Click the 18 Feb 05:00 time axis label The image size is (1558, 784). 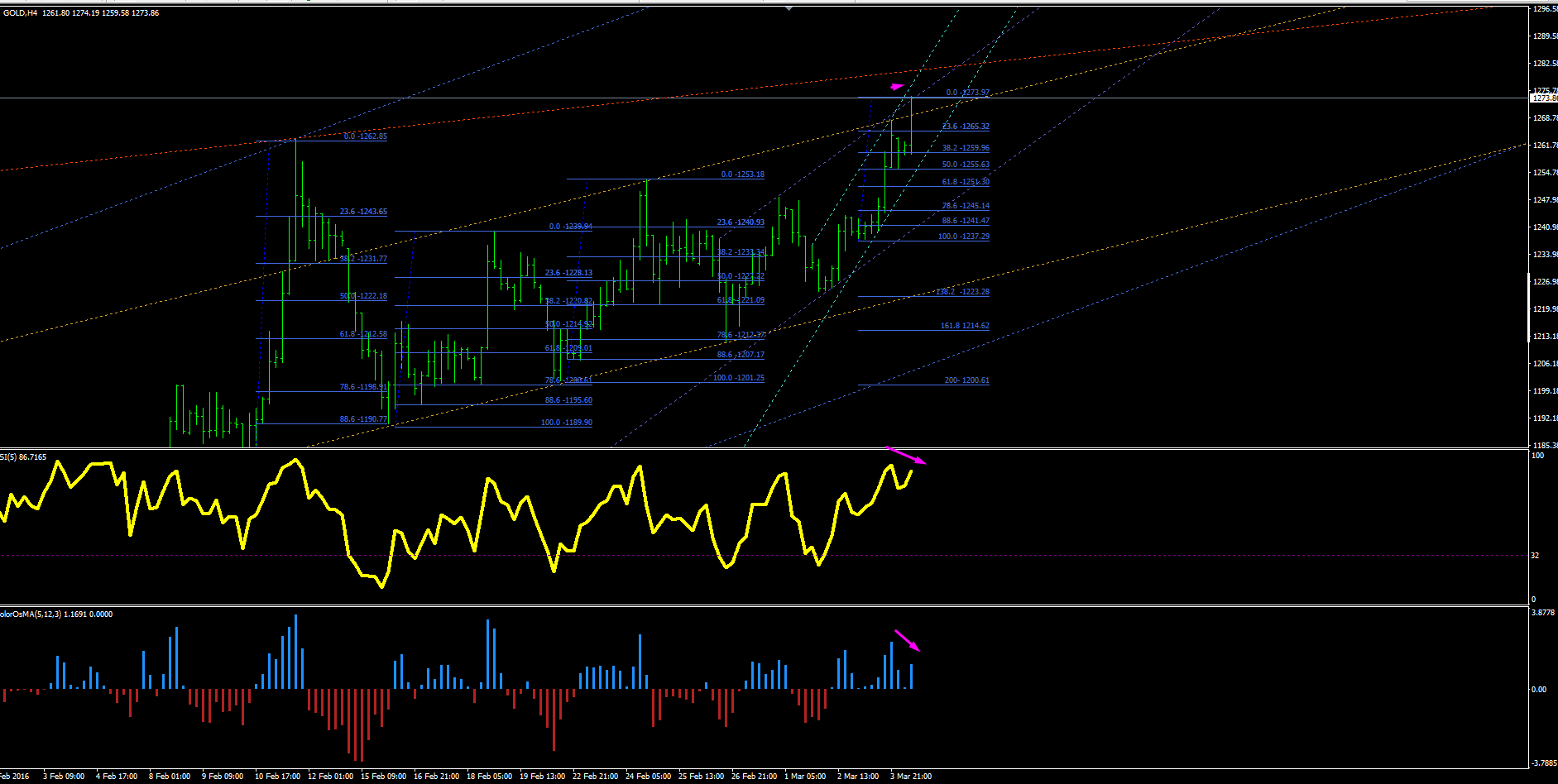click(490, 777)
